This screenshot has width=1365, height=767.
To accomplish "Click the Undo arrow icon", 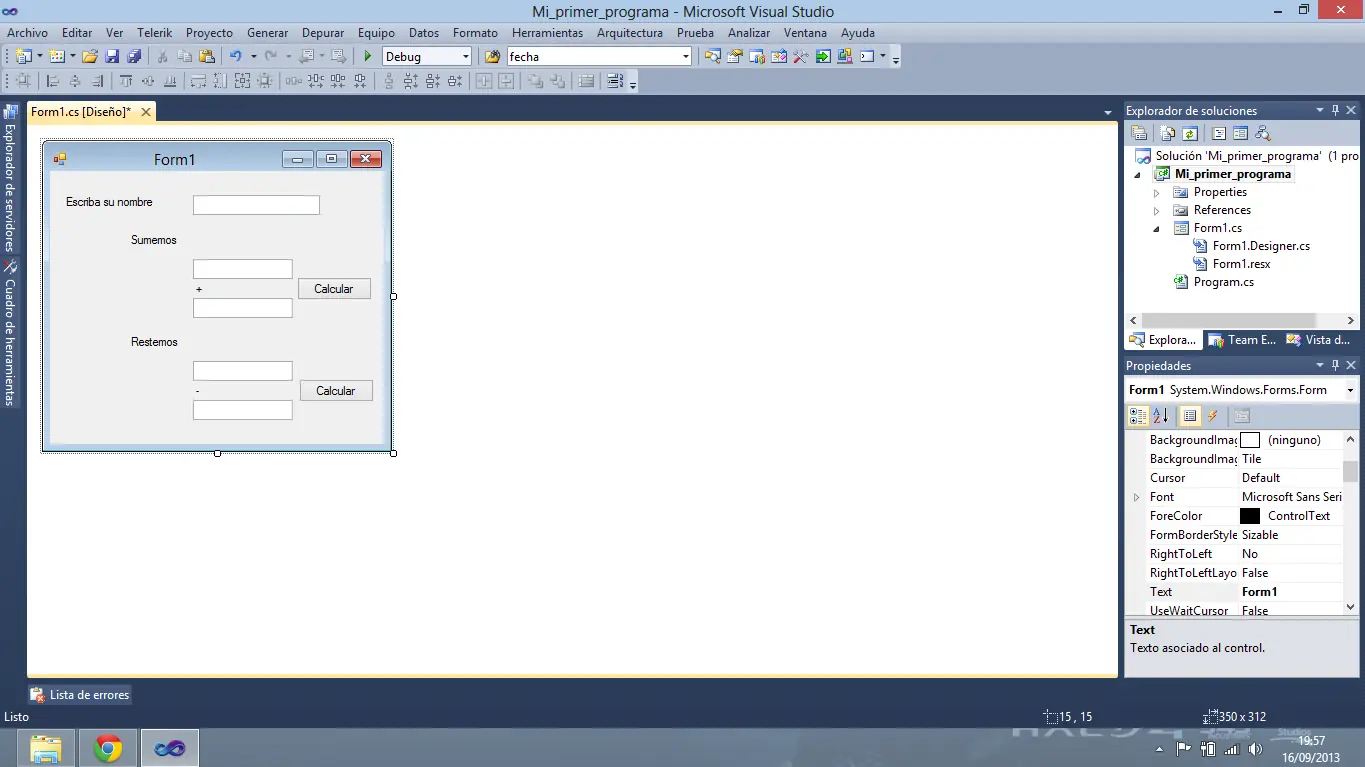I will (236, 57).
